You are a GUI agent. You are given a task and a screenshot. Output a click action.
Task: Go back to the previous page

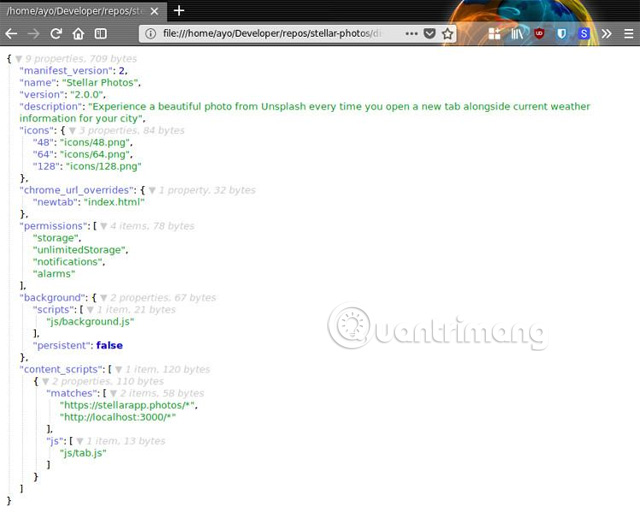(x=11, y=33)
